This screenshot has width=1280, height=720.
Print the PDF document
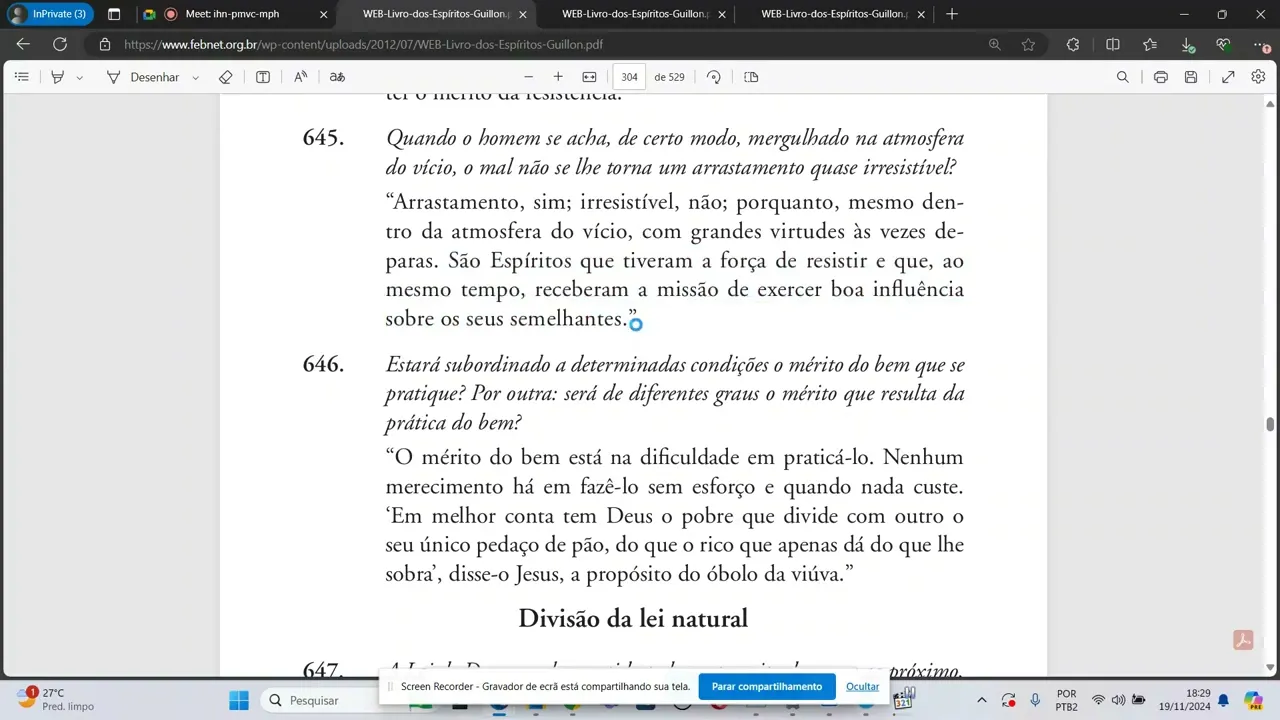[x=1160, y=77]
